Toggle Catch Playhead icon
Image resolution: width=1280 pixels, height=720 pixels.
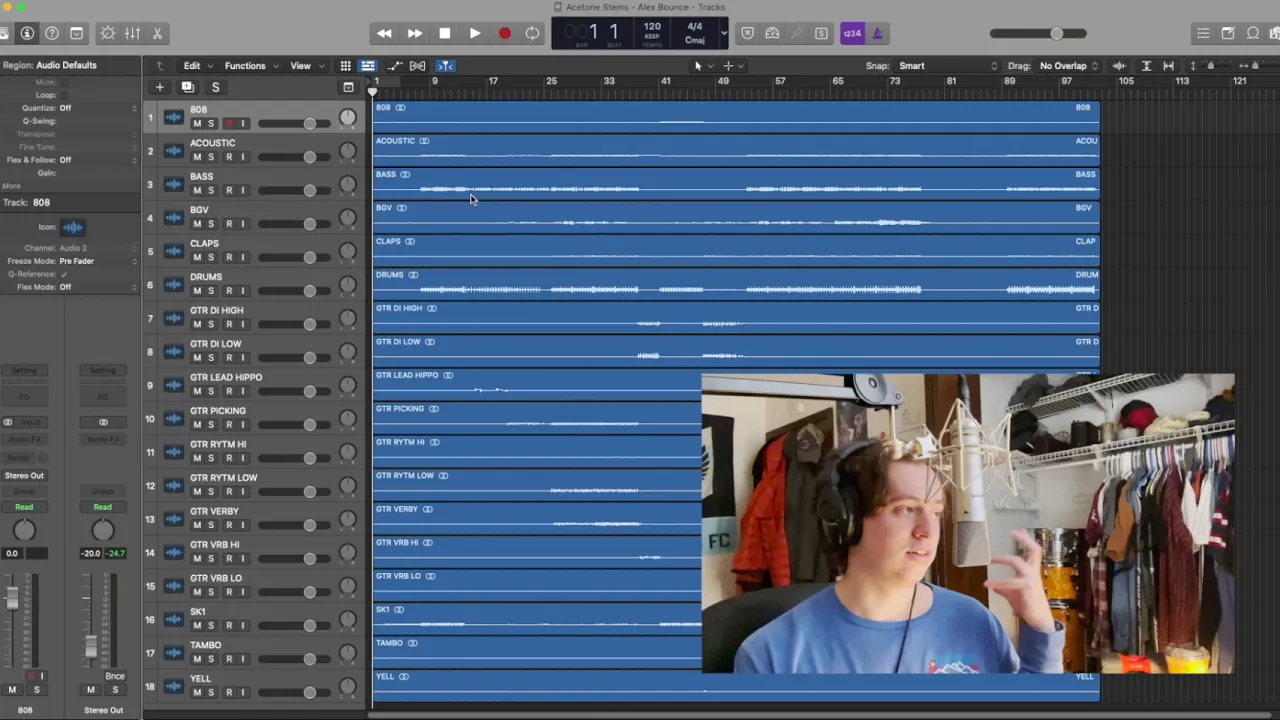(446, 66)
